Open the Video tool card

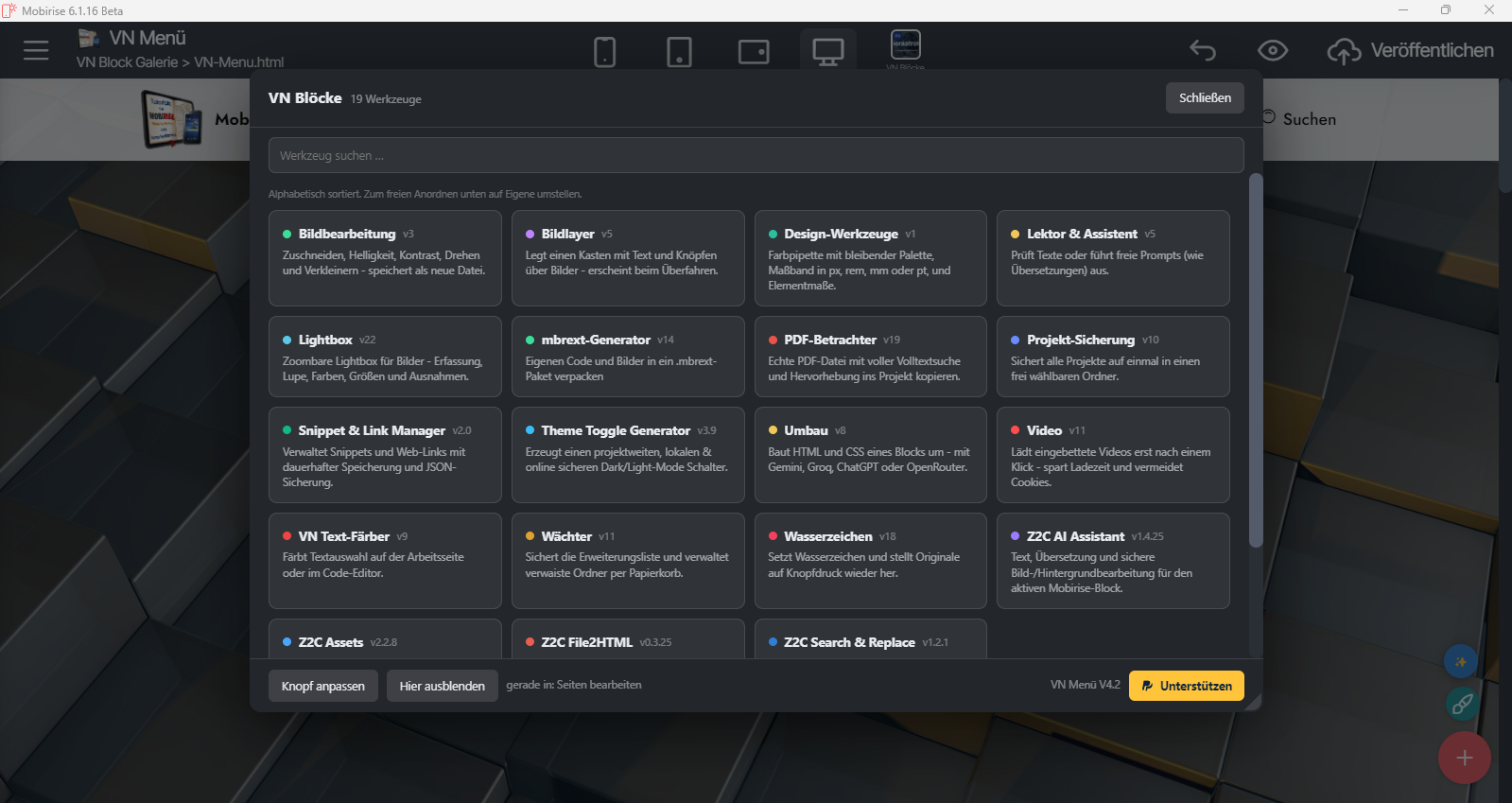(x=1113, y=455)
